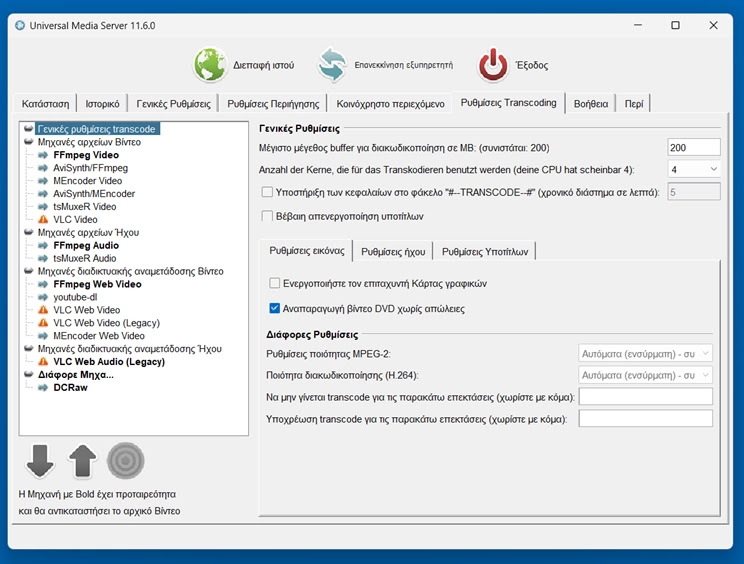Image resolution: width=744 pixels, height=564 pixels.
Task: Click arrow icon beside FFmpeg Web Video
Action: click(43, 284)
